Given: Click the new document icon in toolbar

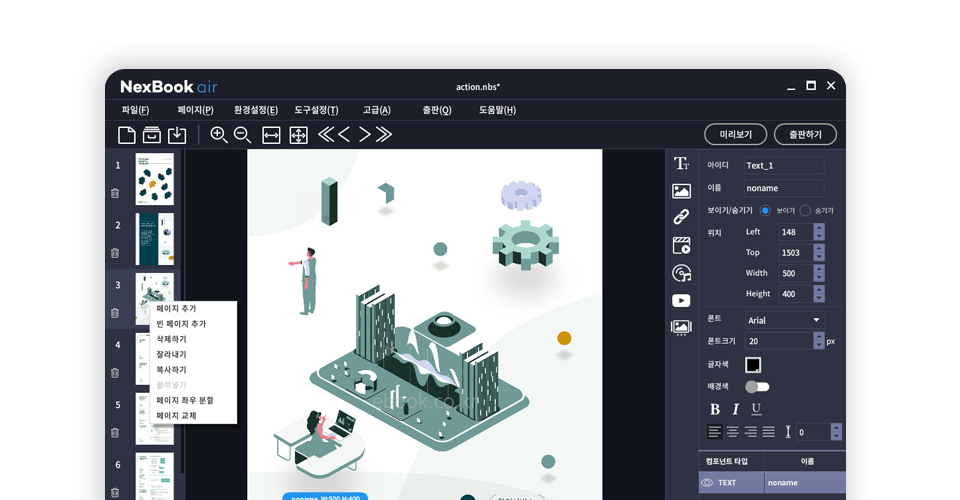Looking at the screenshot, I should (127, 135).
